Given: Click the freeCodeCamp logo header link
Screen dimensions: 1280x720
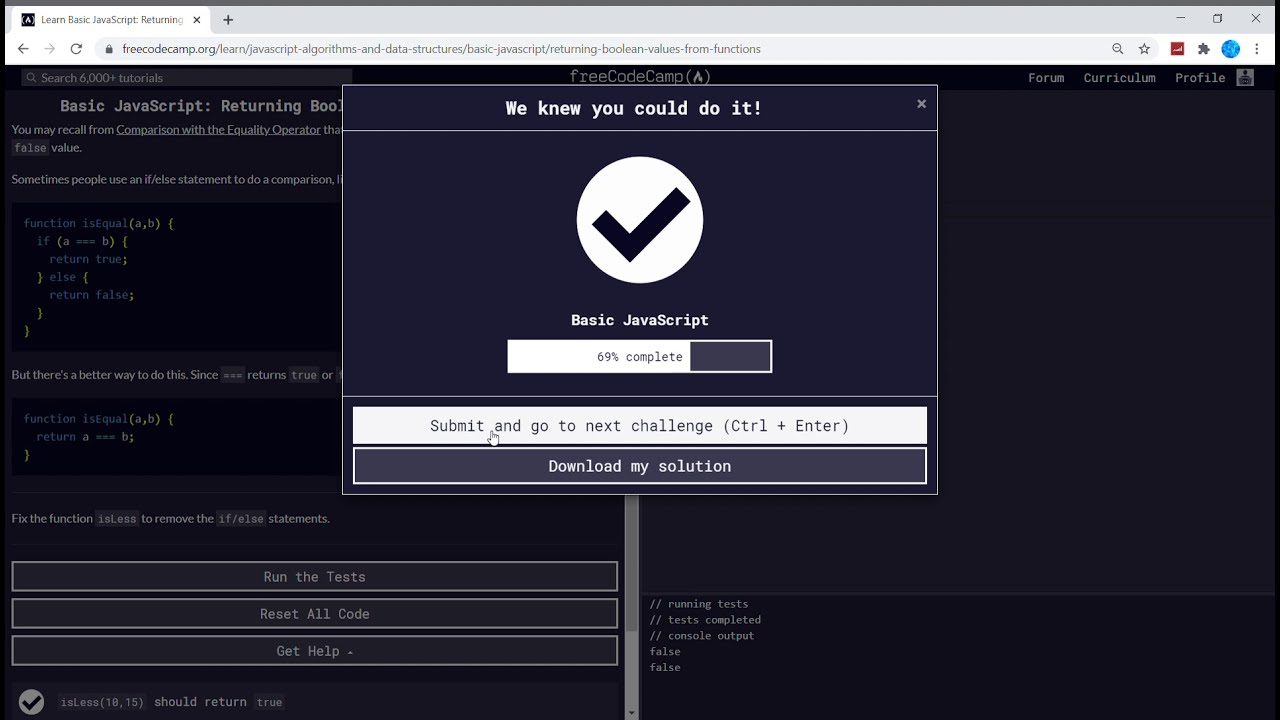Looking at the screenshot, I should (640, 77).
